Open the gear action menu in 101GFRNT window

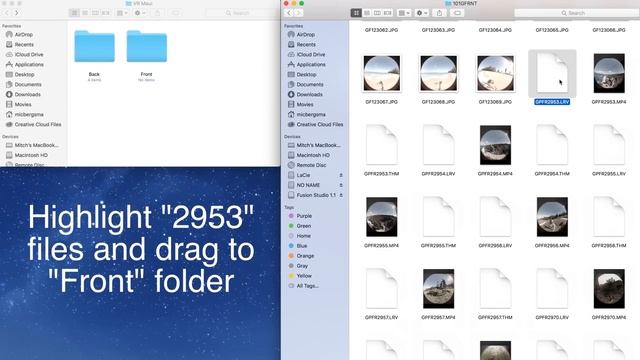[x=422, y=13]
